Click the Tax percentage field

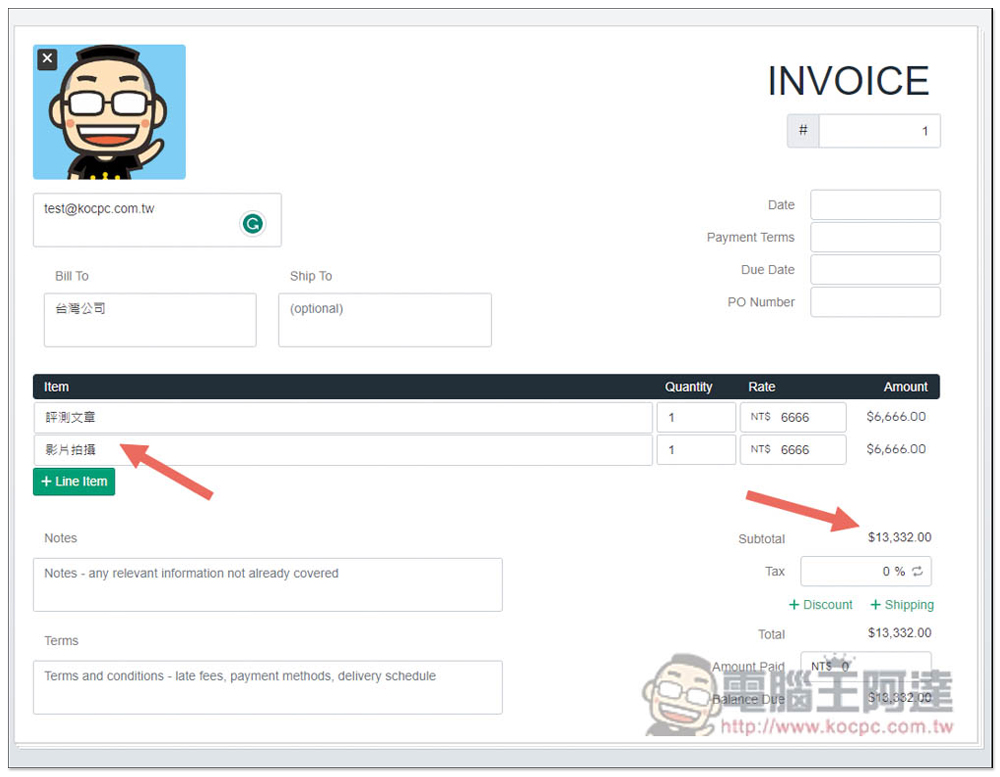tap(865, 571)
